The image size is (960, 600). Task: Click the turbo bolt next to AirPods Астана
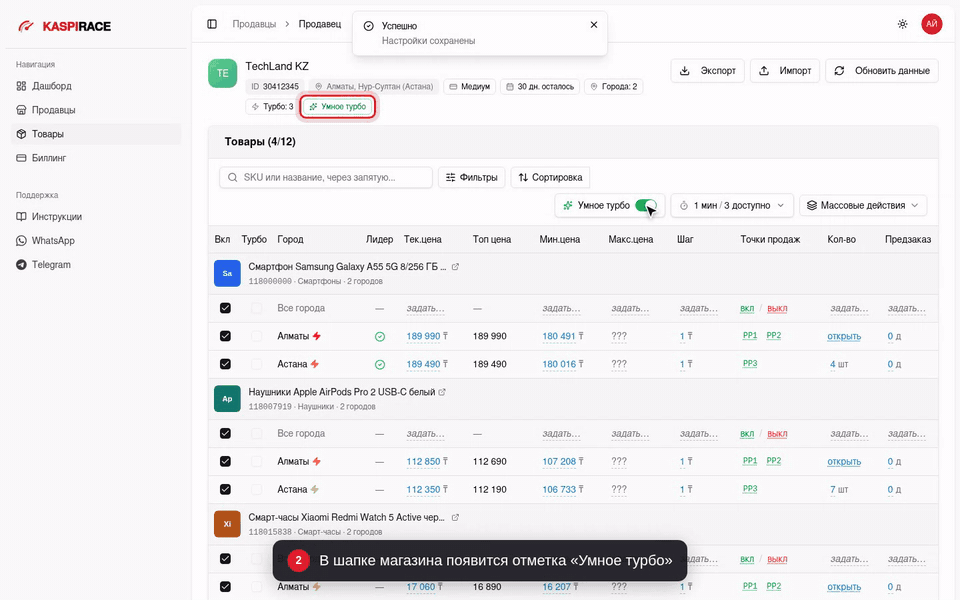[x=315, y=490]
